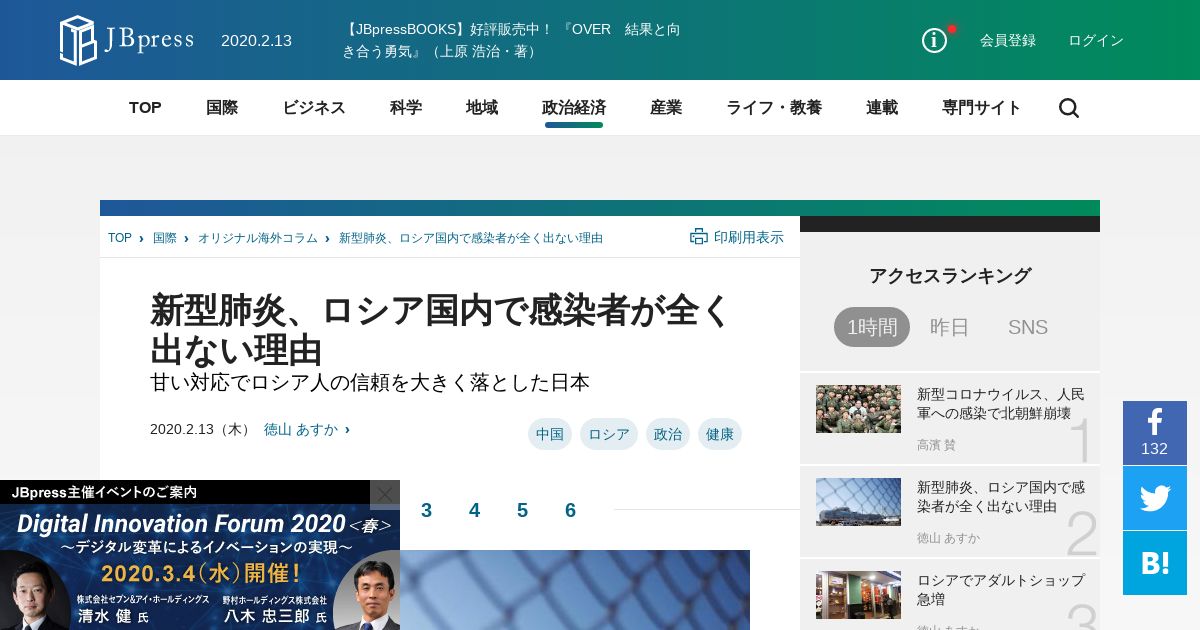Open the ライフ・教養 navigation menu
1200x630 pixels.
tap(774, 108)
